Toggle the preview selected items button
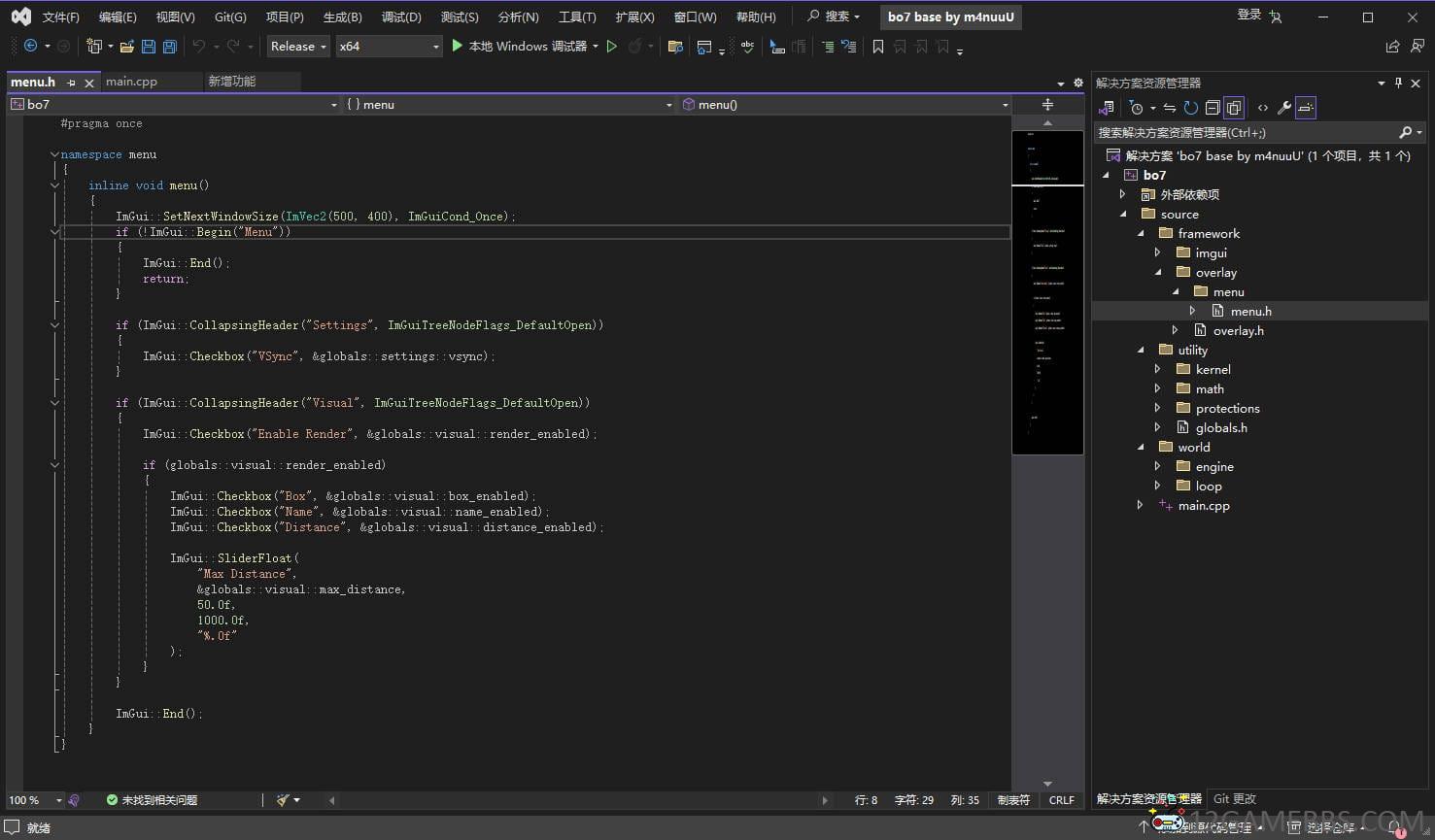1435x840 pixels. click(1306, 108)
